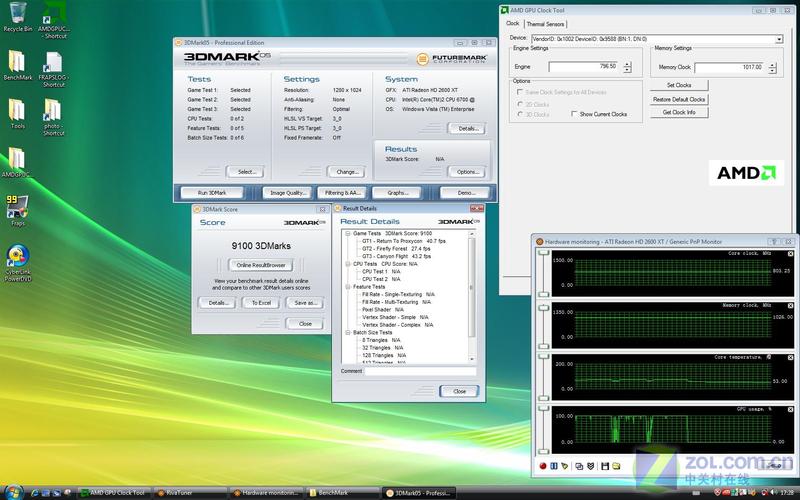The image size is (800, 500).
Task: Select the 3D Clocks radio button
Action: (520, 114)
